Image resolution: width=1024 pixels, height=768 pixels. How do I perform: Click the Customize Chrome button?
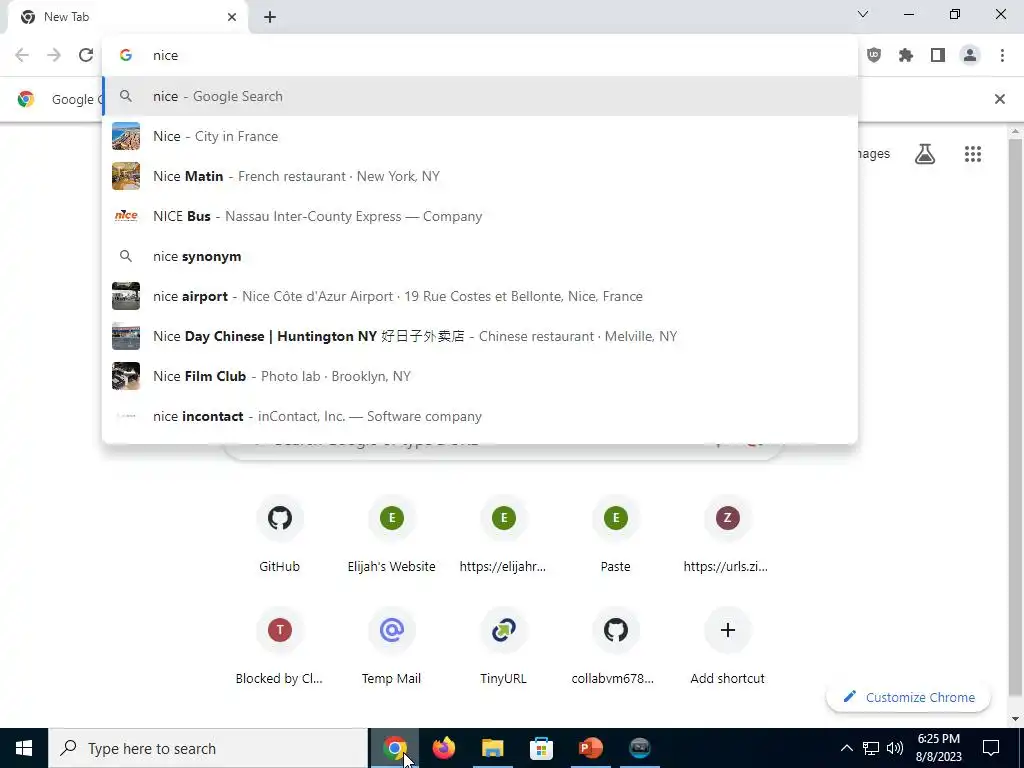point(908,697)
